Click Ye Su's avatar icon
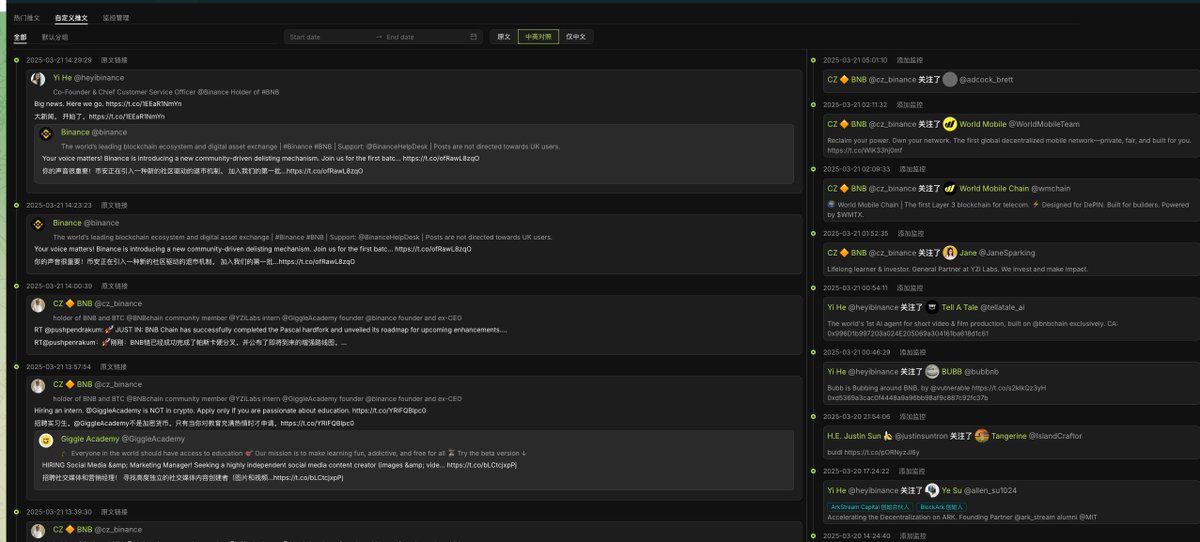This screenshot has height=542, width=1200. (x=932, y=490)
